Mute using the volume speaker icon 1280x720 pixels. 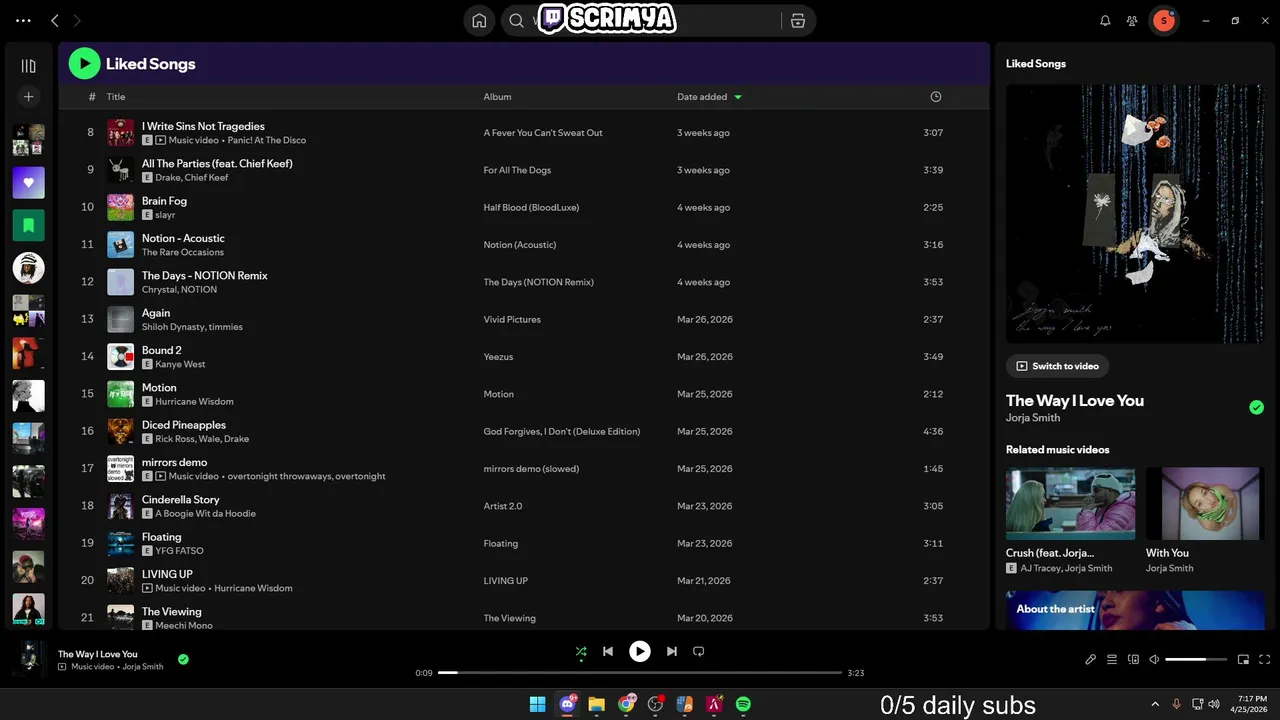pyautogui.click(x=1154, y=659)
